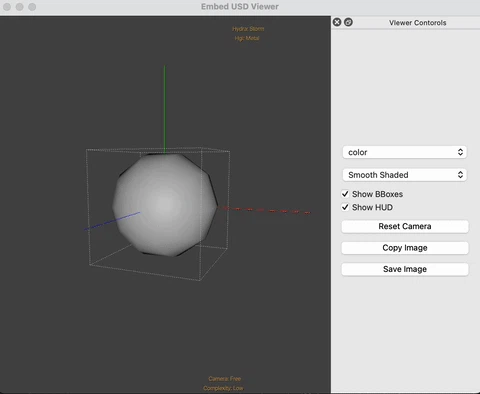
Task: Click the gray sphere in the viewport
Action: (x=165, y=204)
